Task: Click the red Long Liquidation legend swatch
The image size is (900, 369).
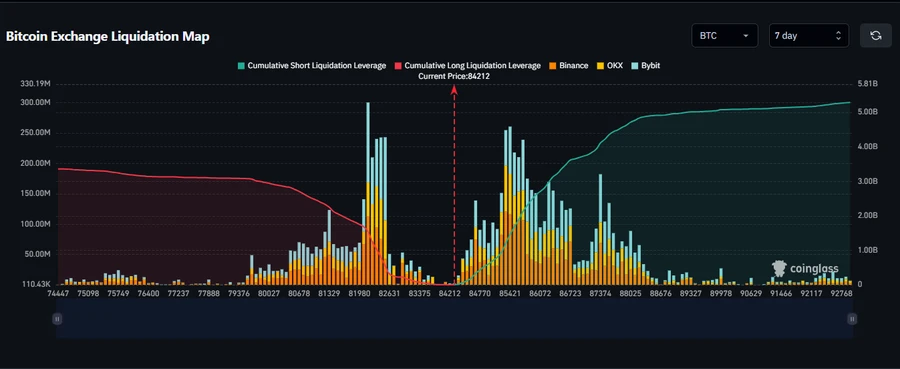Action: [398, 66]
